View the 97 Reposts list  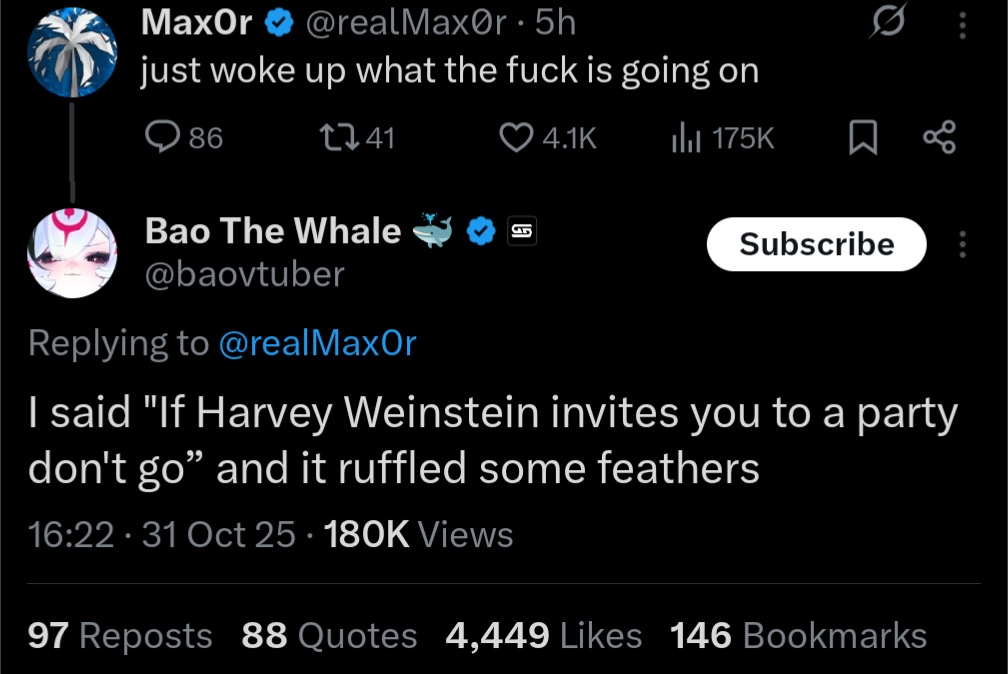120,635
